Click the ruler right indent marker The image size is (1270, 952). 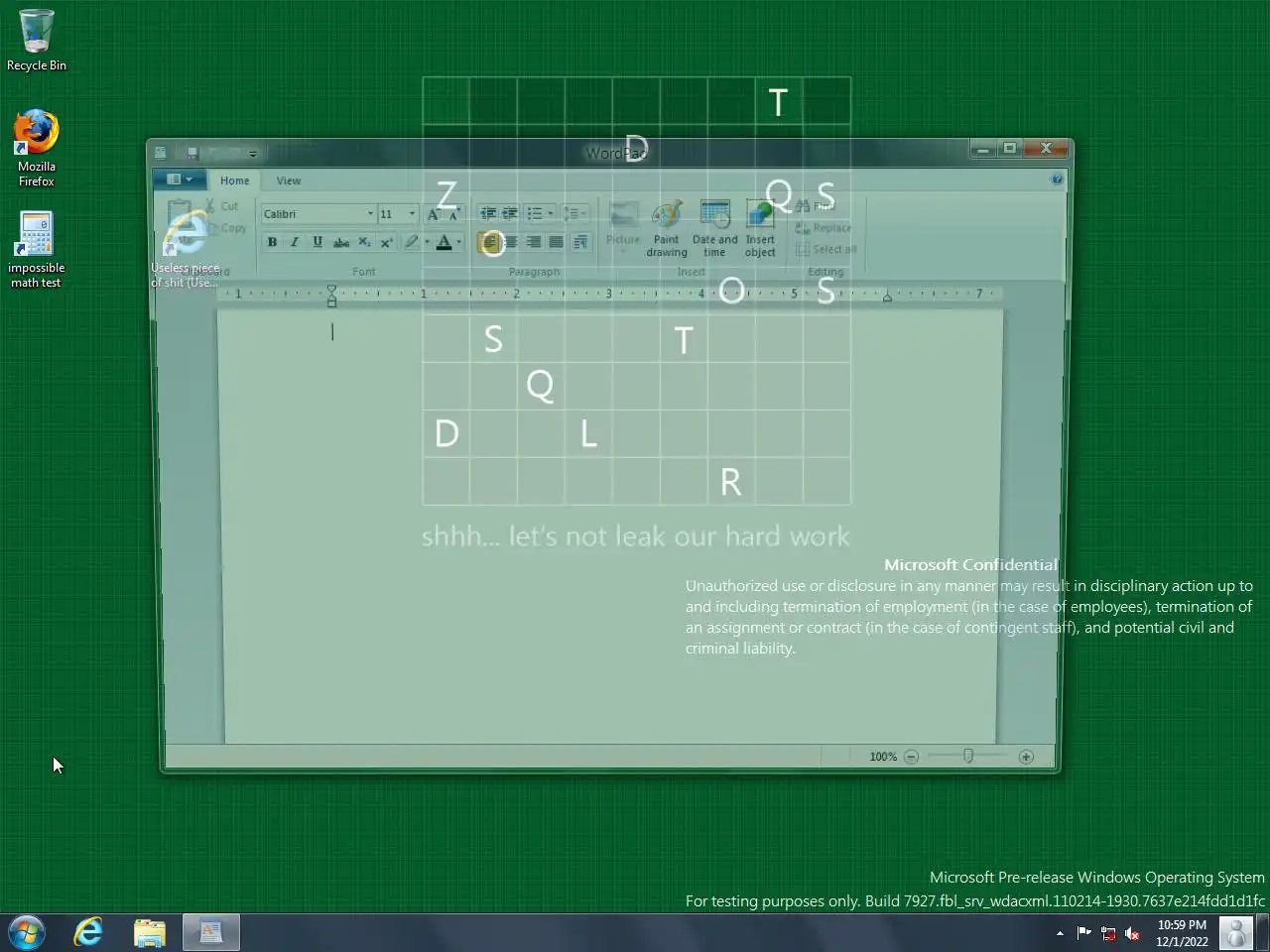[x=887, y=297]
